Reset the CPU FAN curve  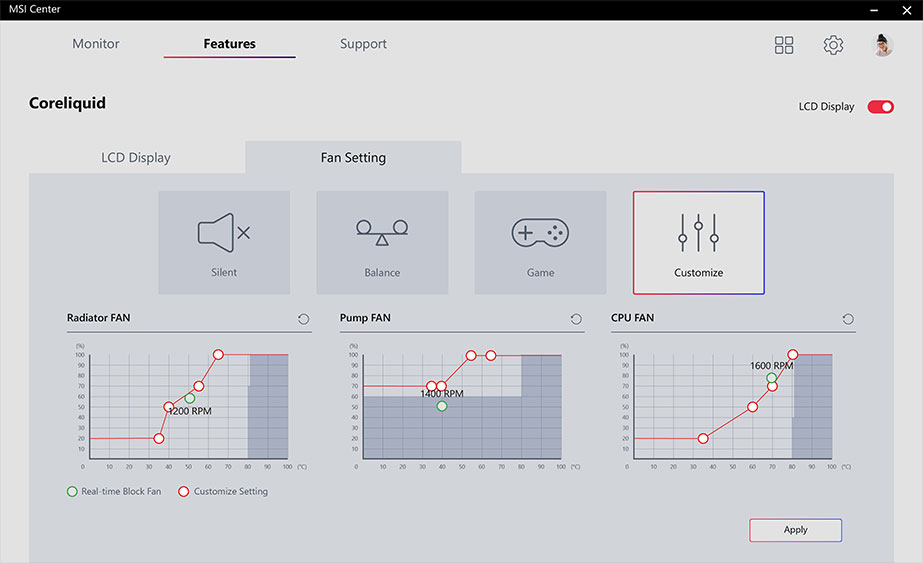click(x=848, y=319)
